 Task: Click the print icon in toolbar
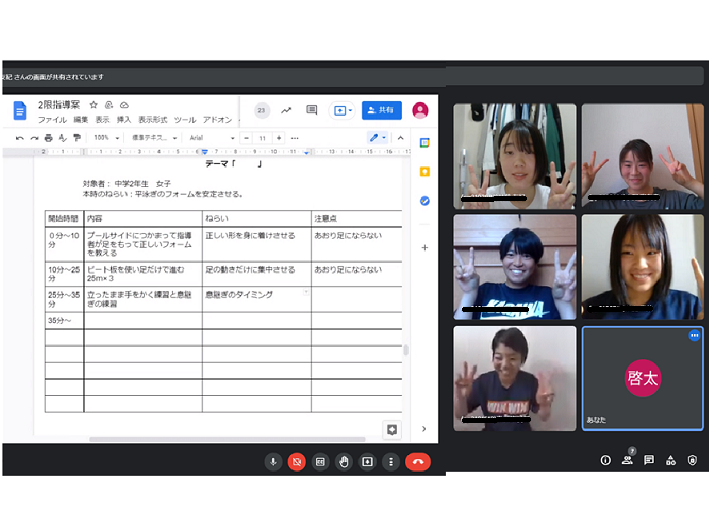(48, 137)
